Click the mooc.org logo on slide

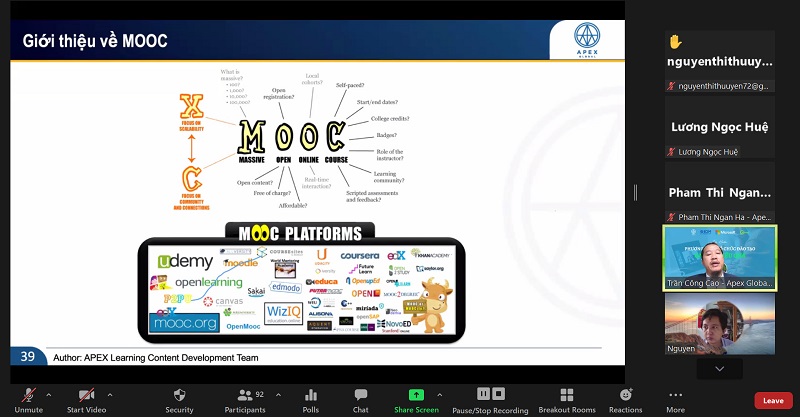click(x=184, y=323)
